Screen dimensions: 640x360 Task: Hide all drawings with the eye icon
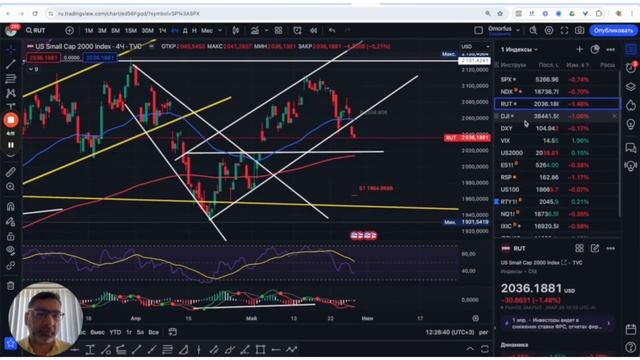[x=11, y=250]
